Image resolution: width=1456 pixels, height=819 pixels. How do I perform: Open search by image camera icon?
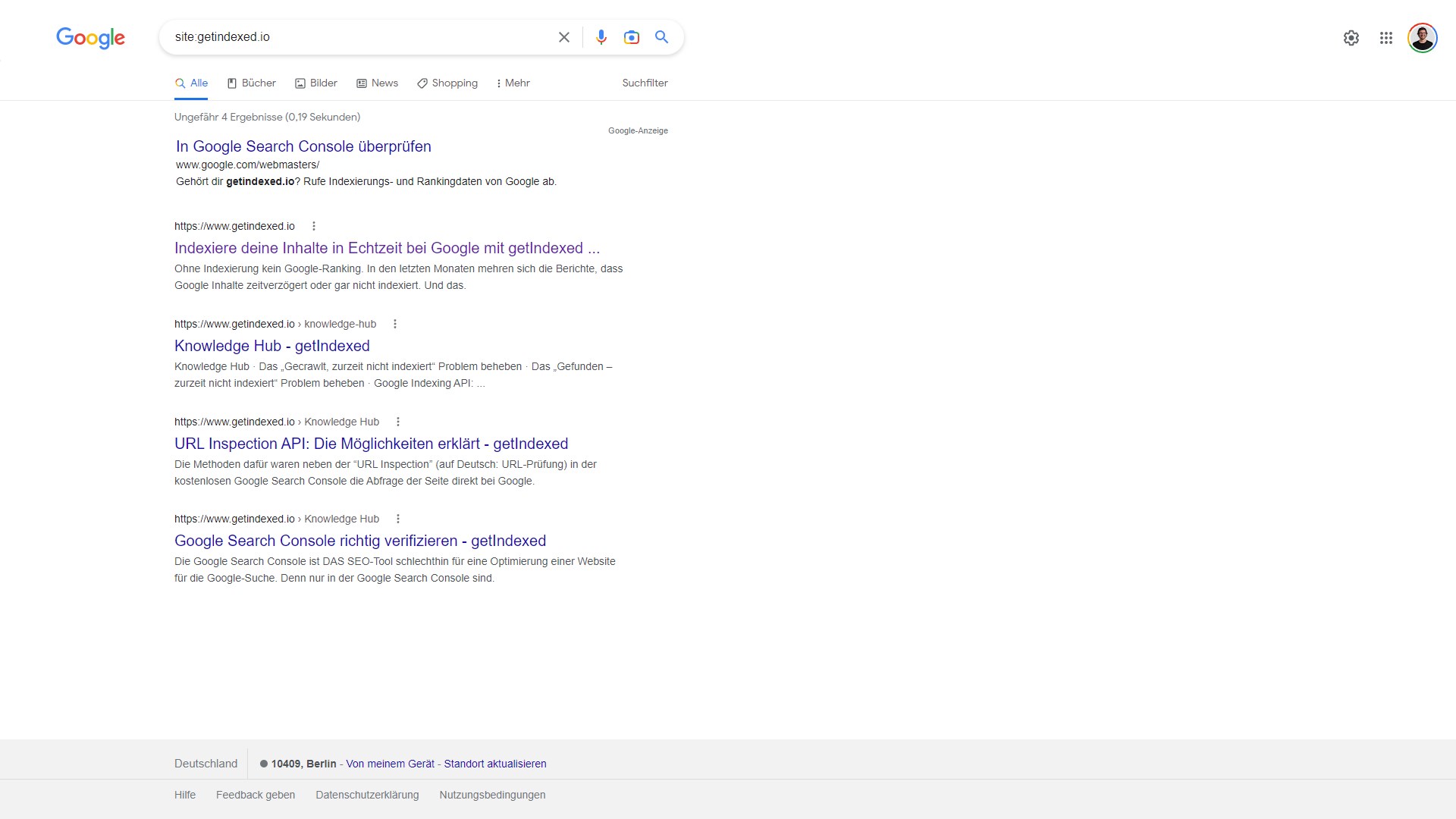[x=632, y=37]
